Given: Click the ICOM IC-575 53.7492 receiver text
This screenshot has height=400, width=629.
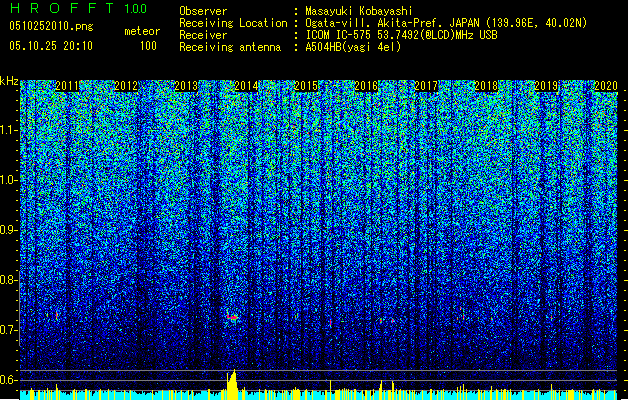Looking at the screenshot, I should pyautogui.click(x=401, y=35).
